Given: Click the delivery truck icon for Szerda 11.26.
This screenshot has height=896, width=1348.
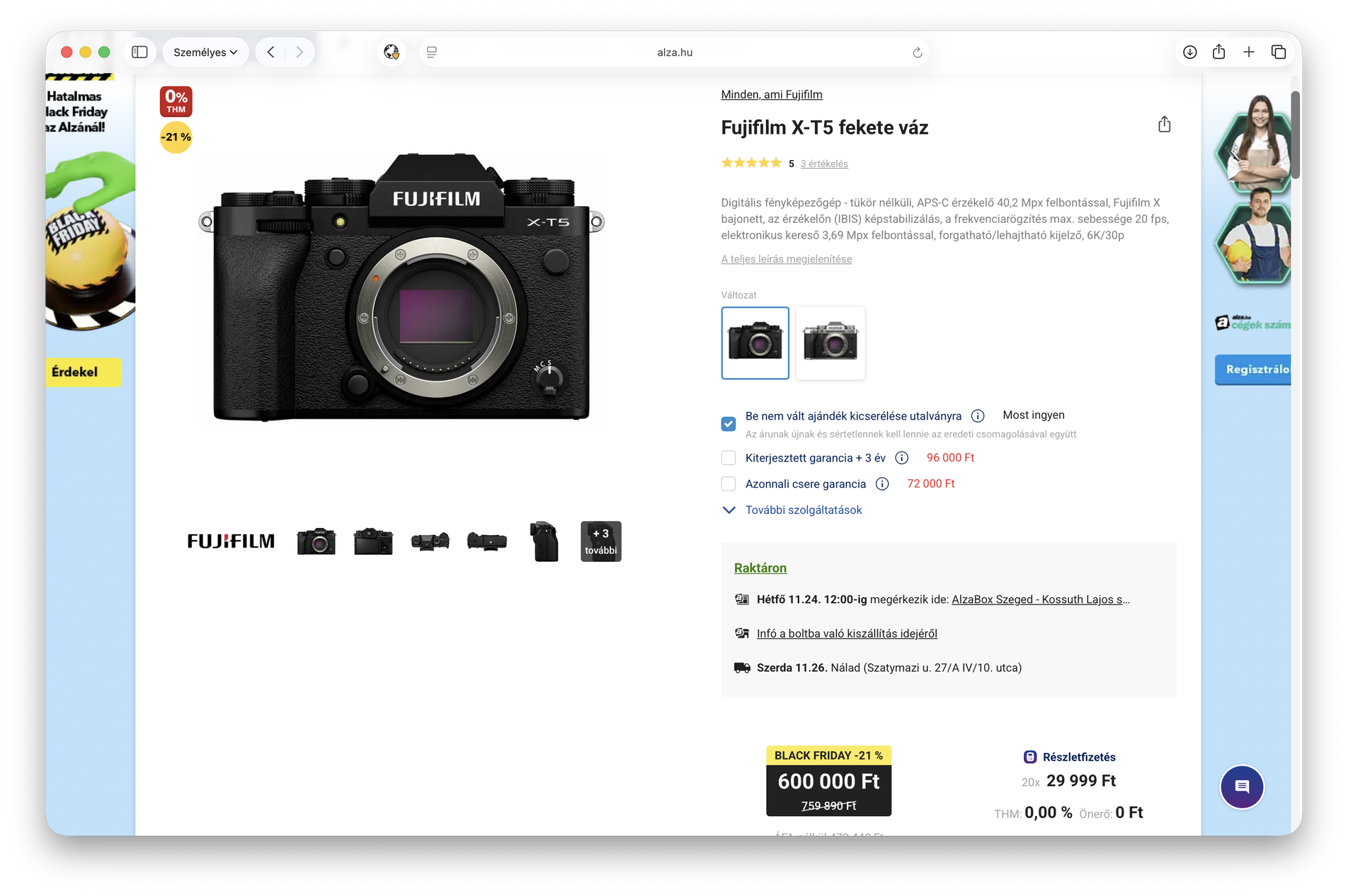Looking at the screenshot, I should pos(742,668).
